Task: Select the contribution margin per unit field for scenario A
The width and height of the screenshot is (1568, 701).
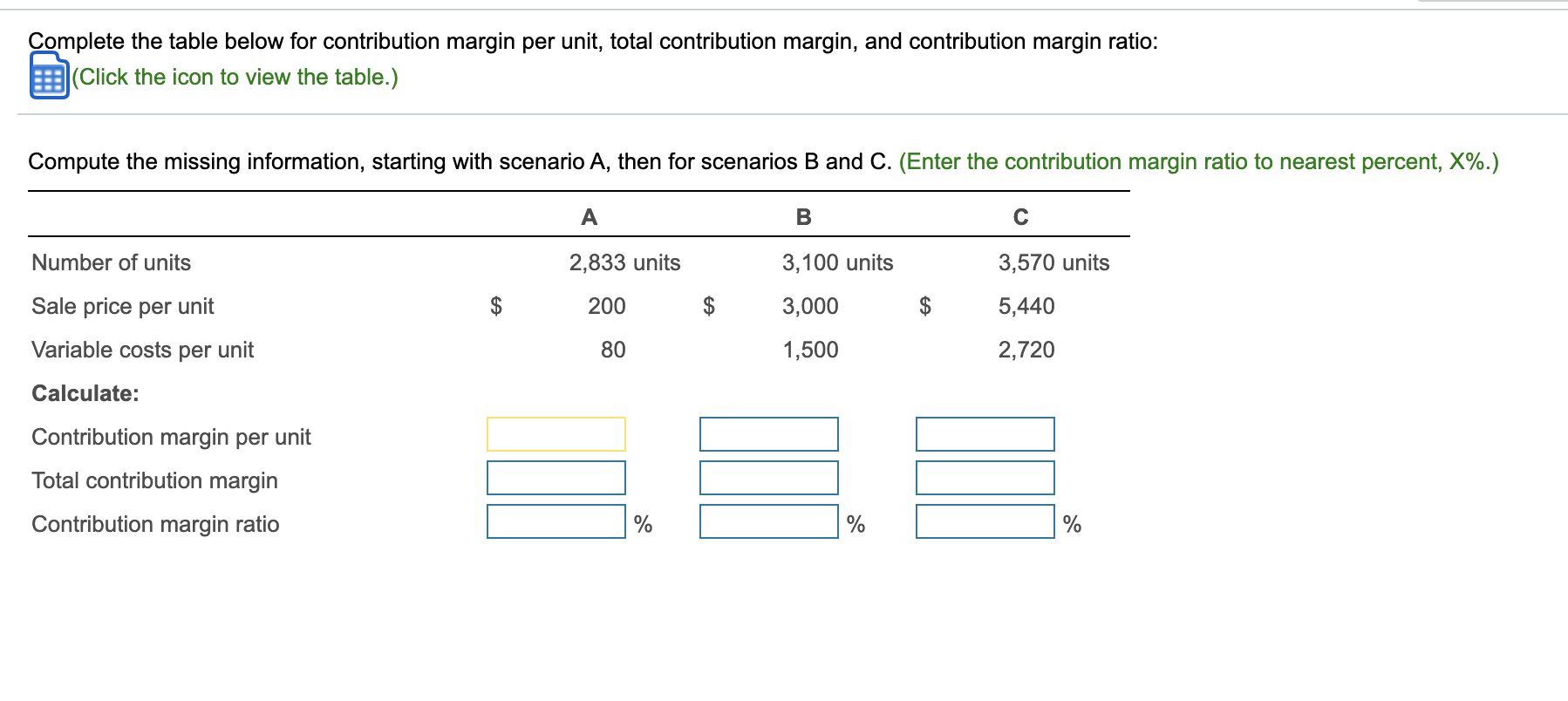Action: 556,433
